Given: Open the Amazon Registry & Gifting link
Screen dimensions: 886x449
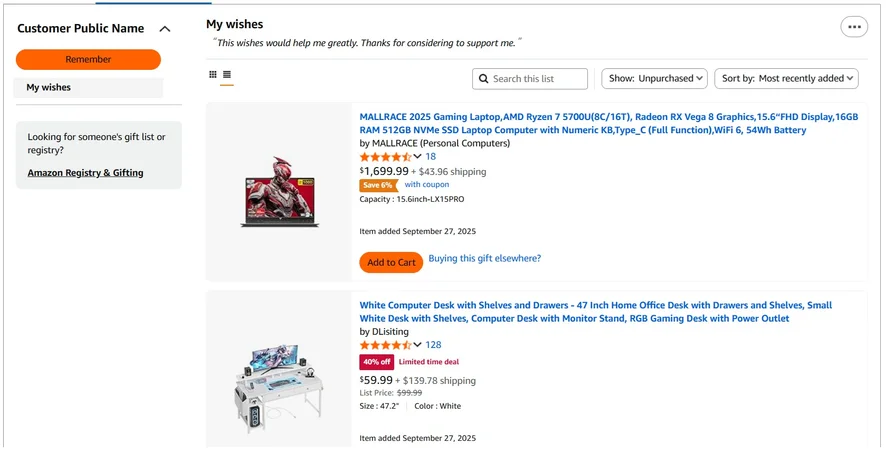Looking at the screenshot, I should 85,173.
